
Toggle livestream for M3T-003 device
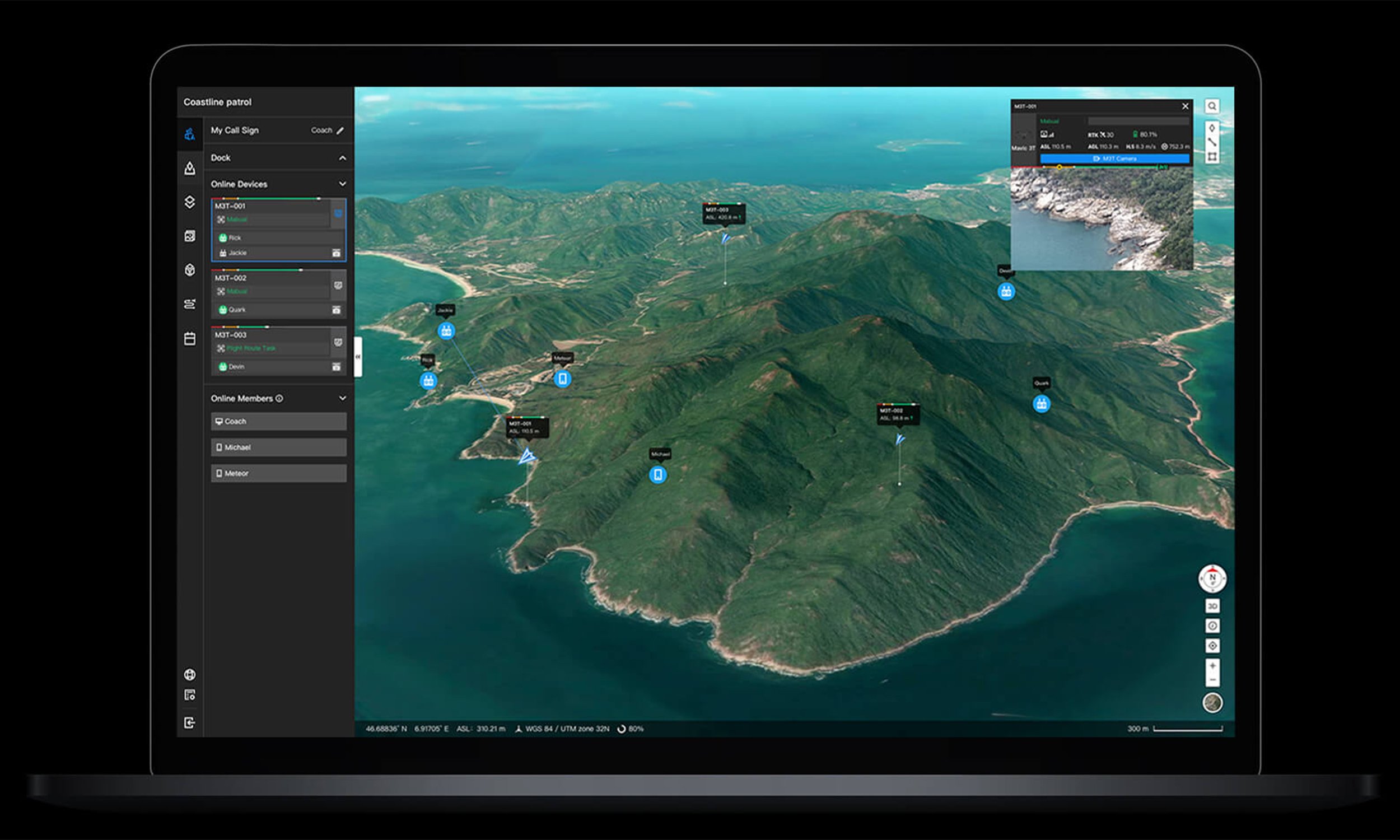point(338,342)
